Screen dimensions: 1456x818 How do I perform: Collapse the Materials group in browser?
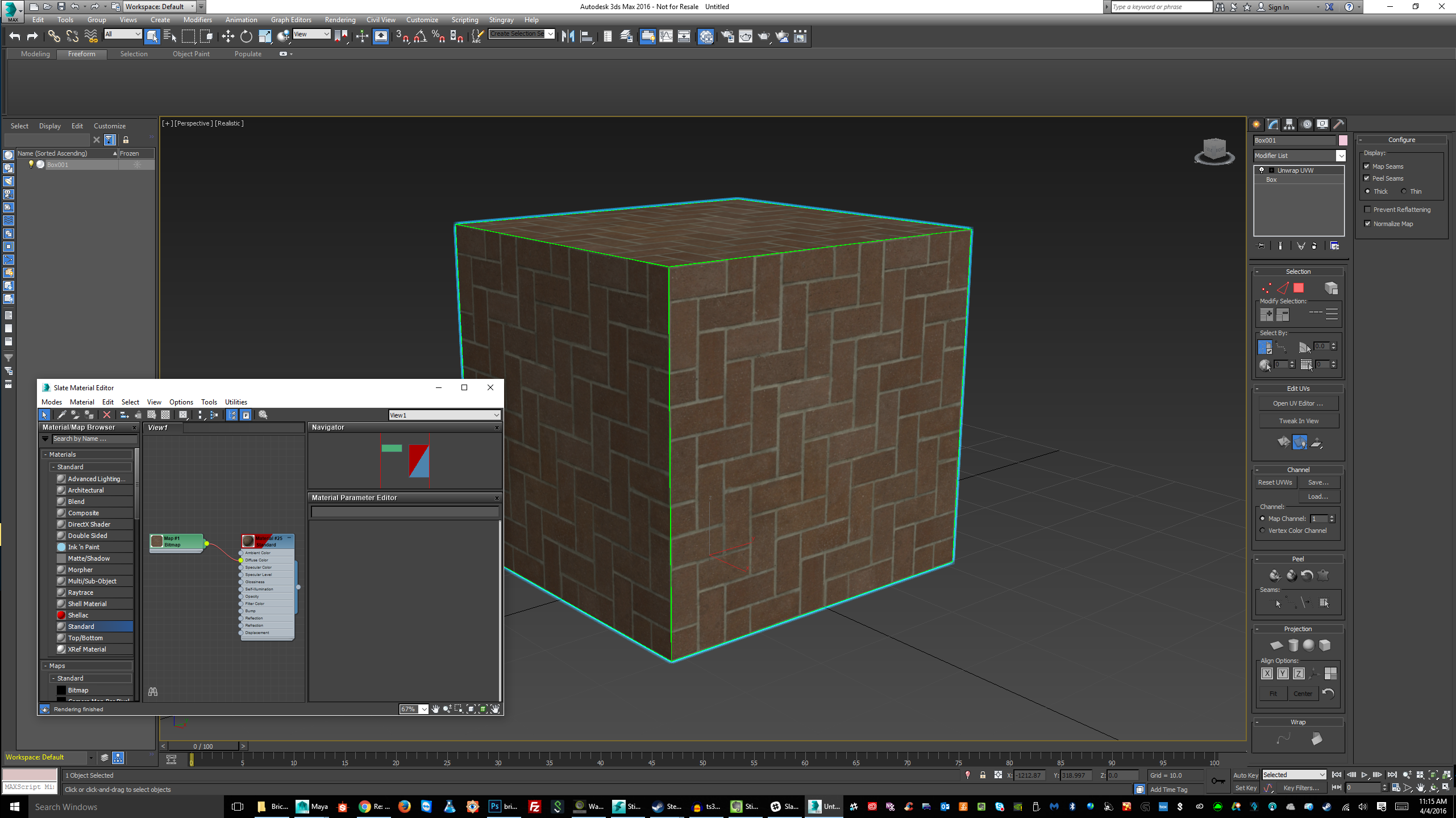point(45,454)
